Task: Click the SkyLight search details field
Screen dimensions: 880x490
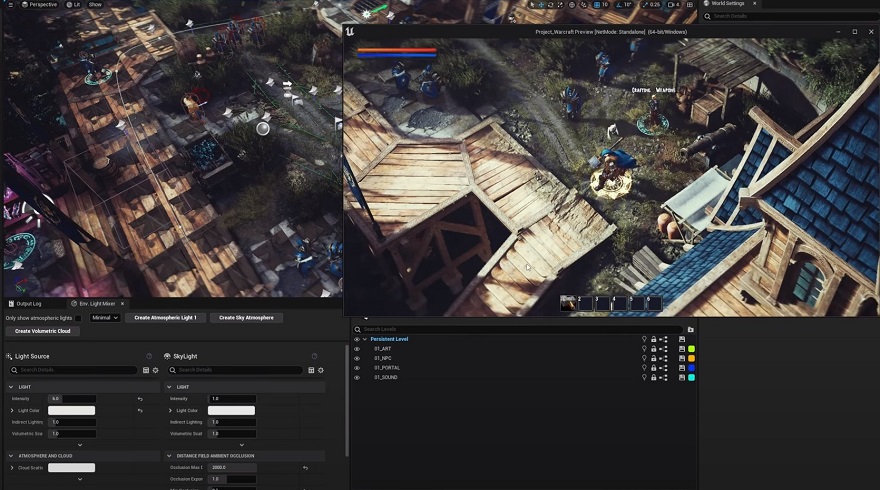Action: pos(235,370)
